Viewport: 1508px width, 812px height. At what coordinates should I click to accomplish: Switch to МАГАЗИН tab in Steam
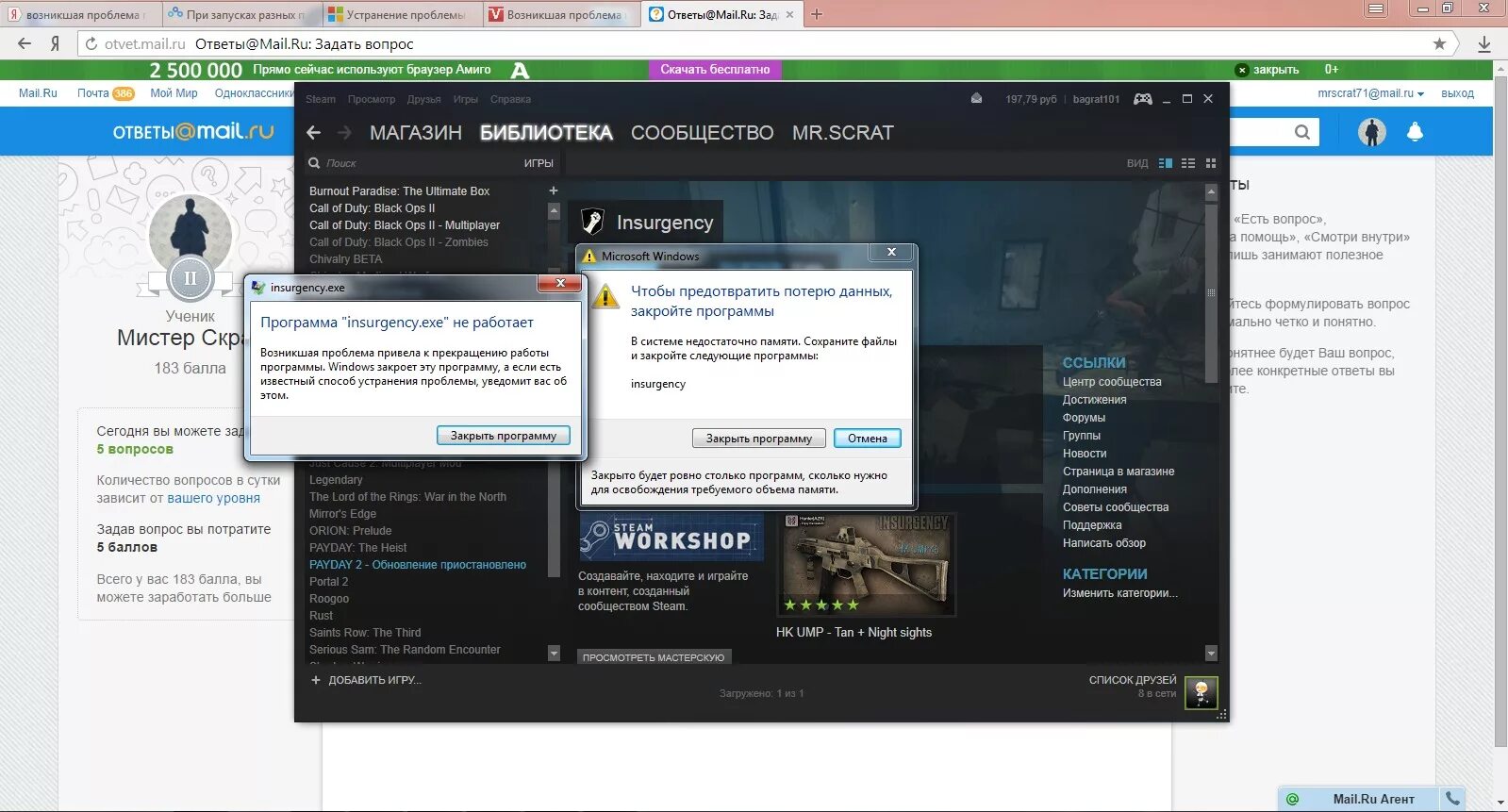pos(416,133)
